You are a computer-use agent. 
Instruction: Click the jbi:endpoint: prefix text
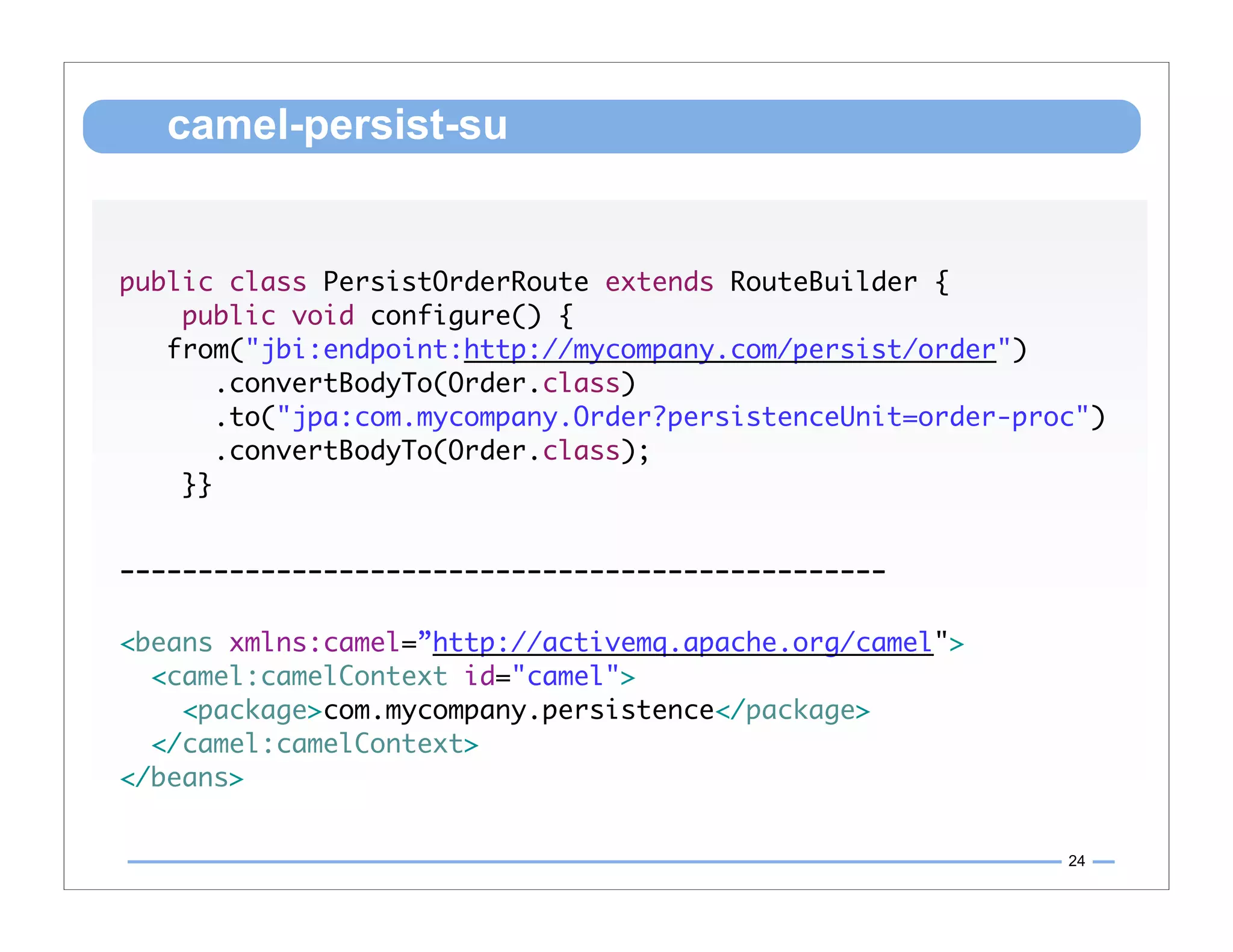point(361,350)
